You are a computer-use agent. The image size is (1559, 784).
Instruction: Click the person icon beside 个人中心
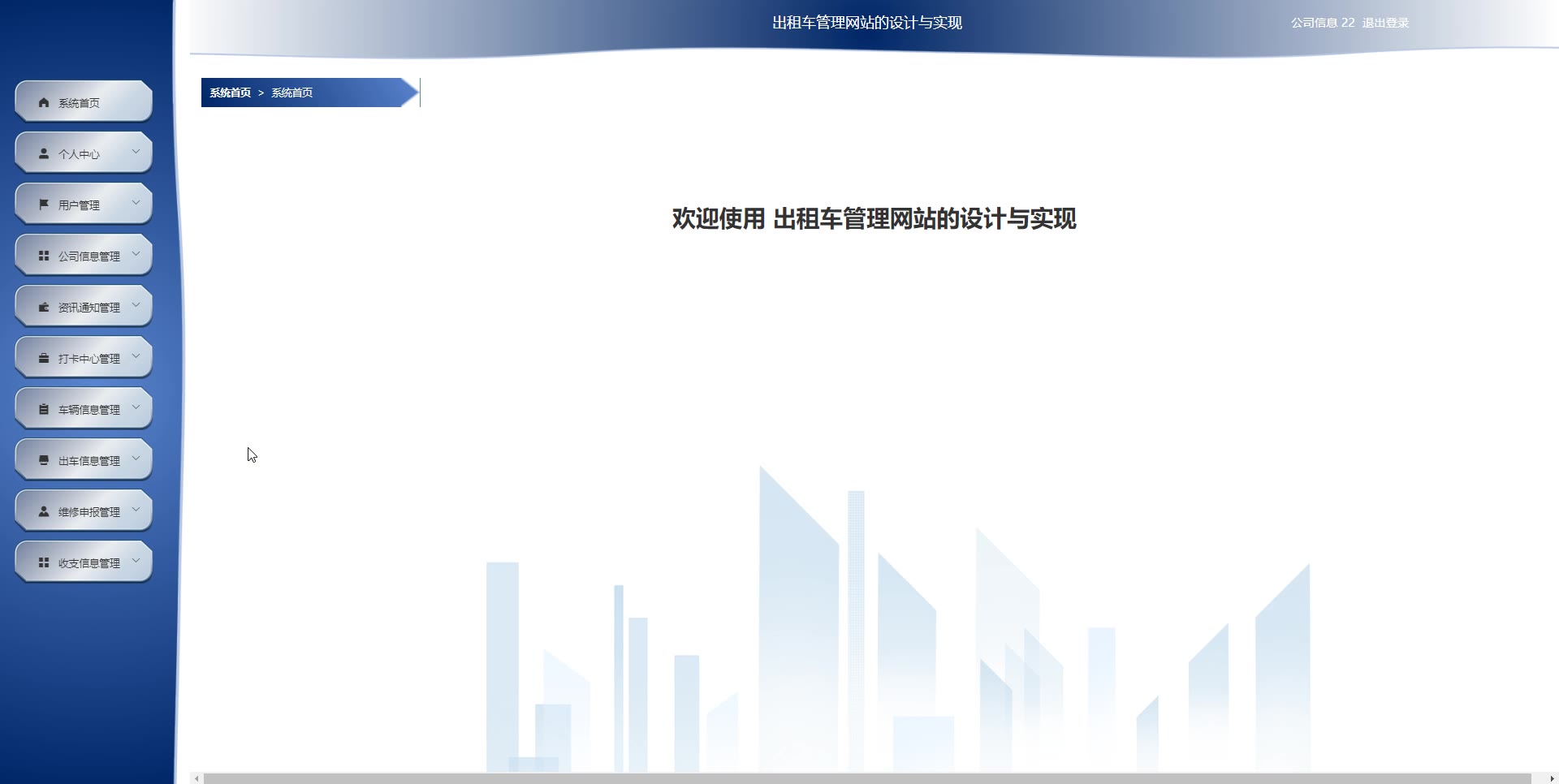[44, 153]
